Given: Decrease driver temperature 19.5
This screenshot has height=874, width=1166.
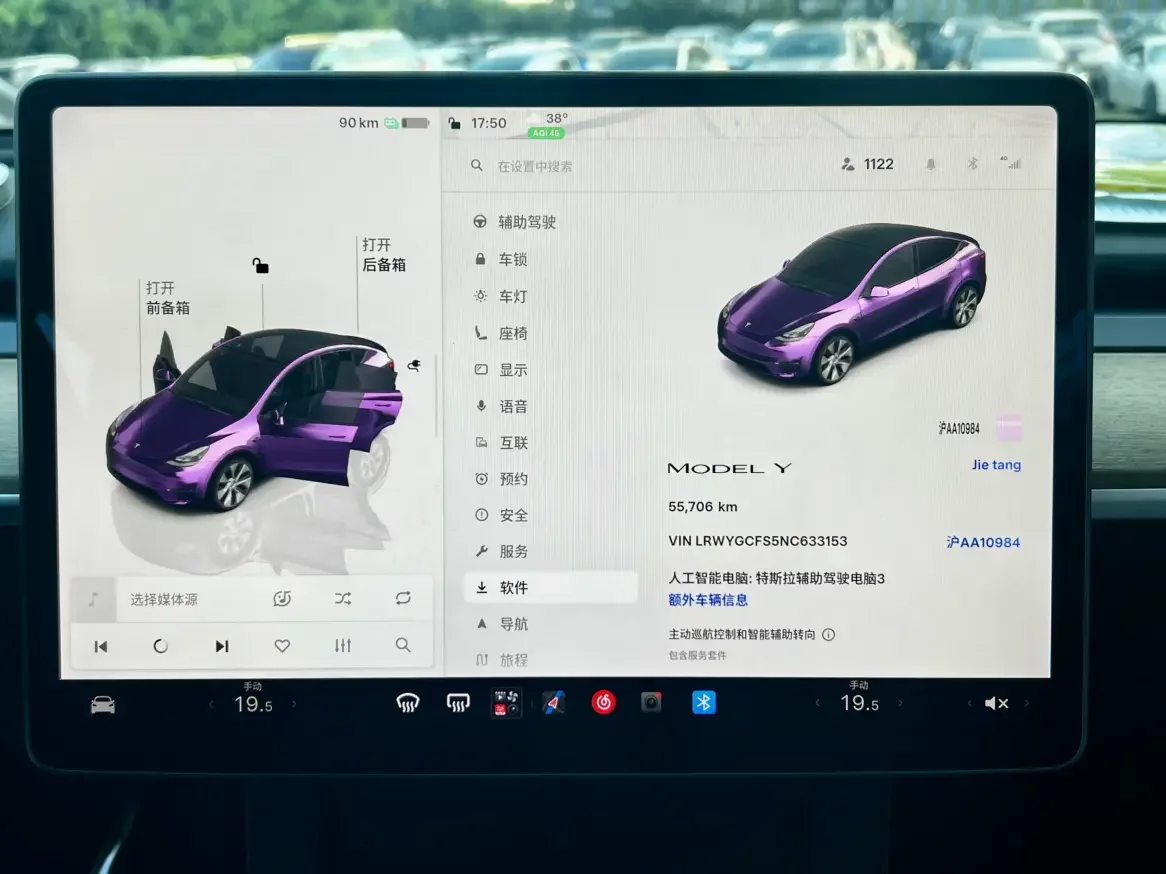Looking at the screenshot, I should (x=211, y=704).
